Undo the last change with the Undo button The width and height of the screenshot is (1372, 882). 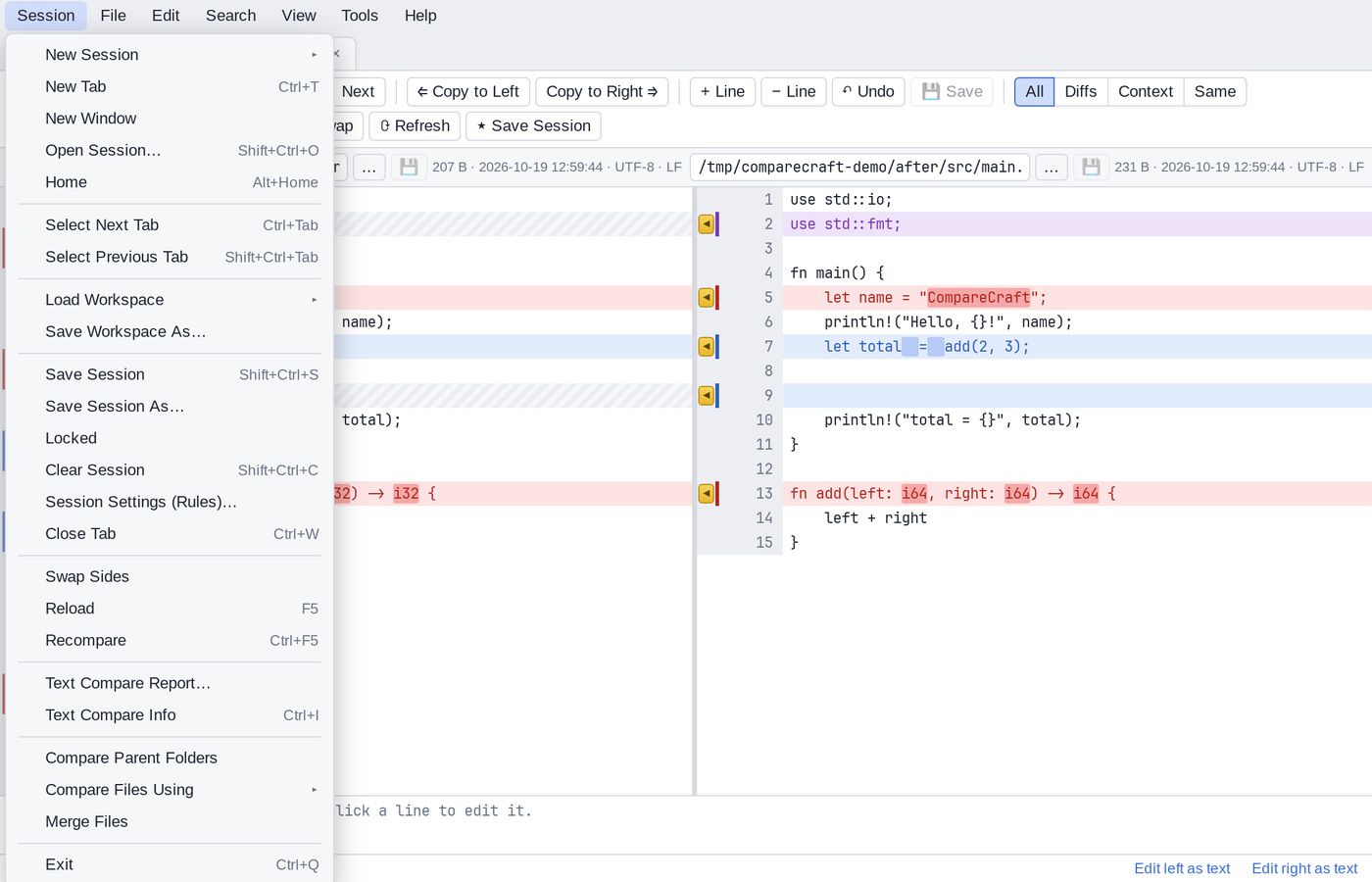pos(868,92)
